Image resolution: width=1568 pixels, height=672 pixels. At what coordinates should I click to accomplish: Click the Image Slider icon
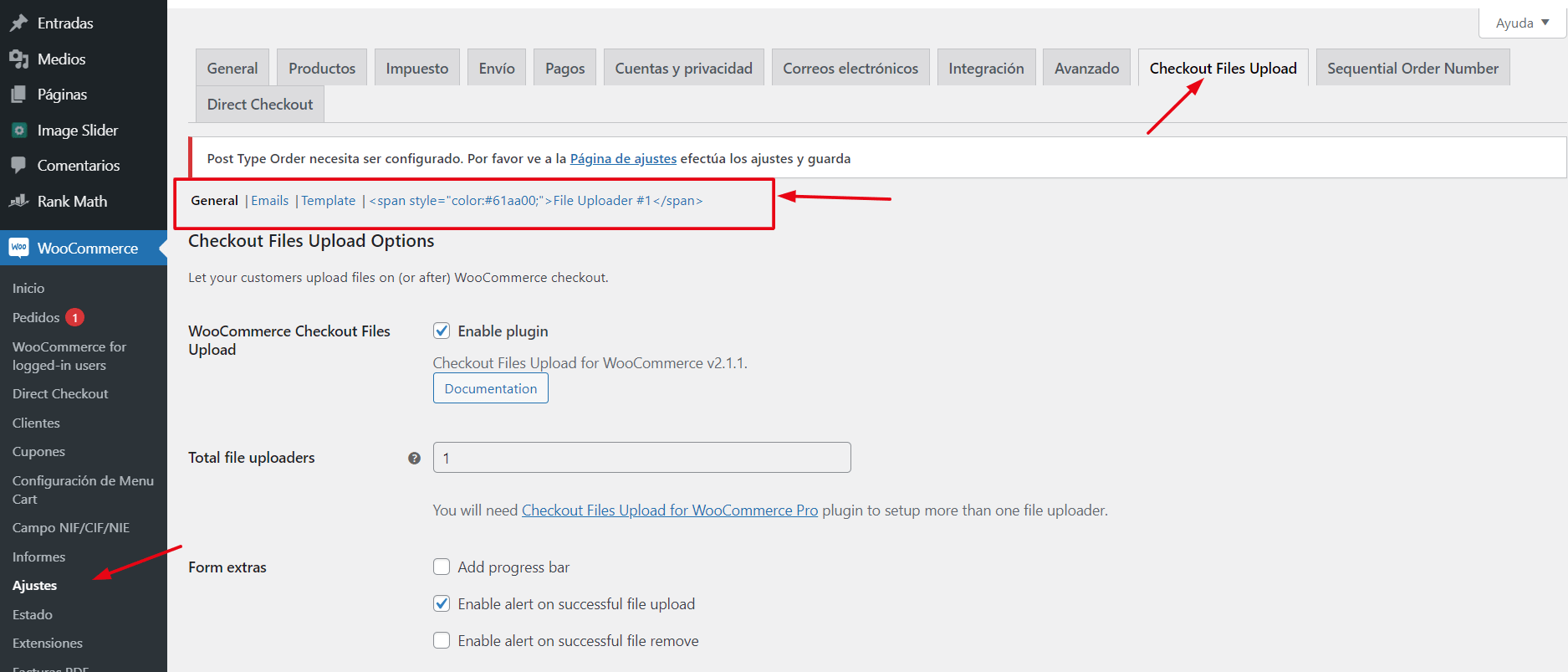pyautogui.click(x=18, y=131)
